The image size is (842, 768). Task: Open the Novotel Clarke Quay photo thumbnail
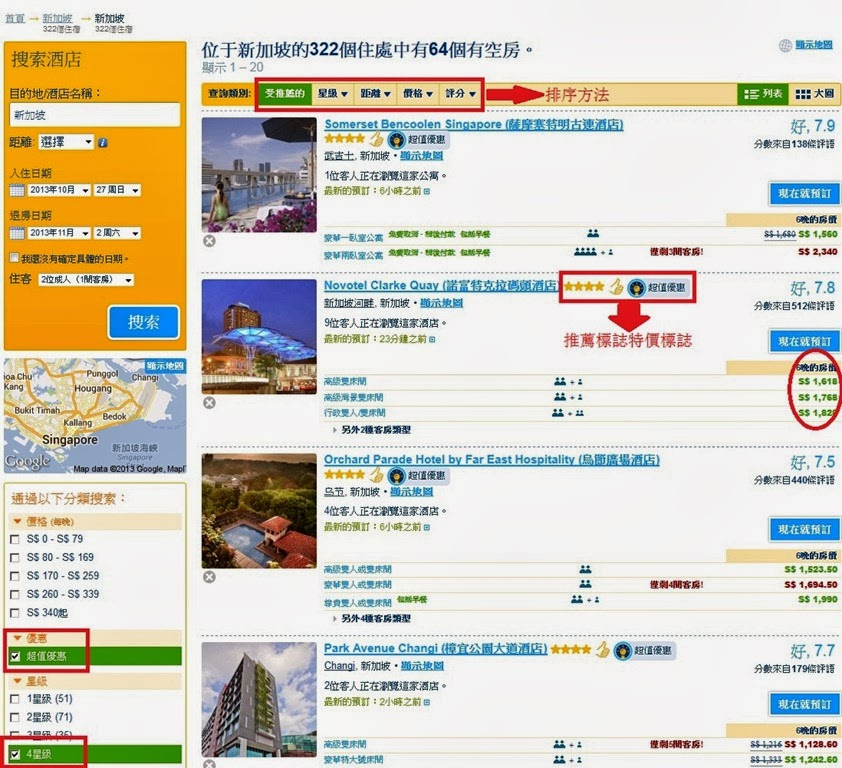[259, 337]
